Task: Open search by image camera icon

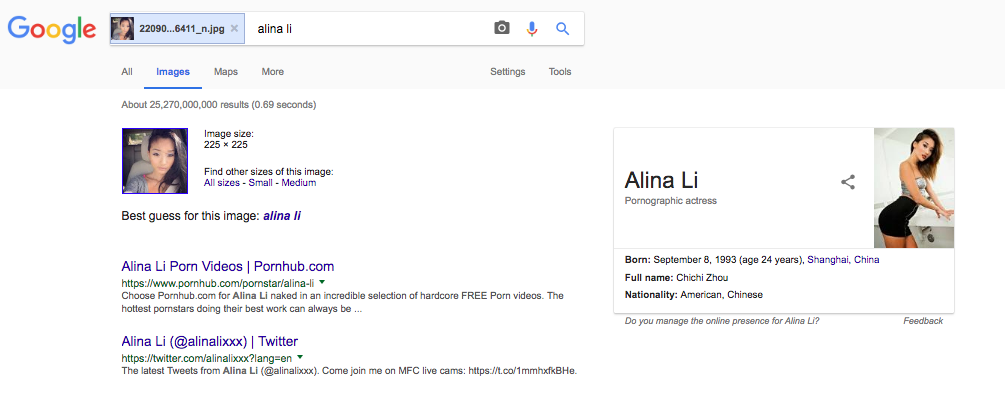Action: (502, 29)
